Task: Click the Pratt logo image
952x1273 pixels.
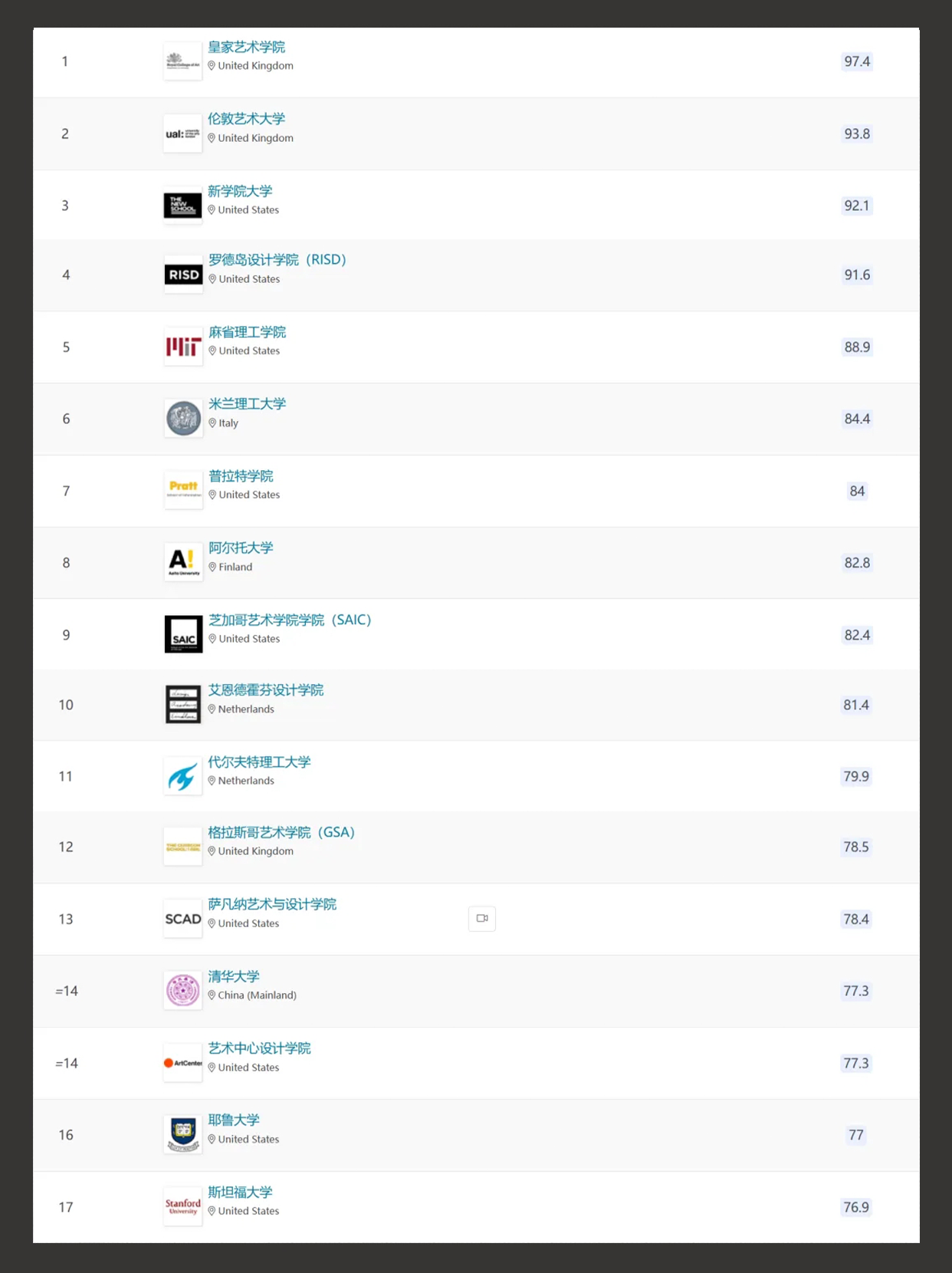Action: click(x=183, y=490)
